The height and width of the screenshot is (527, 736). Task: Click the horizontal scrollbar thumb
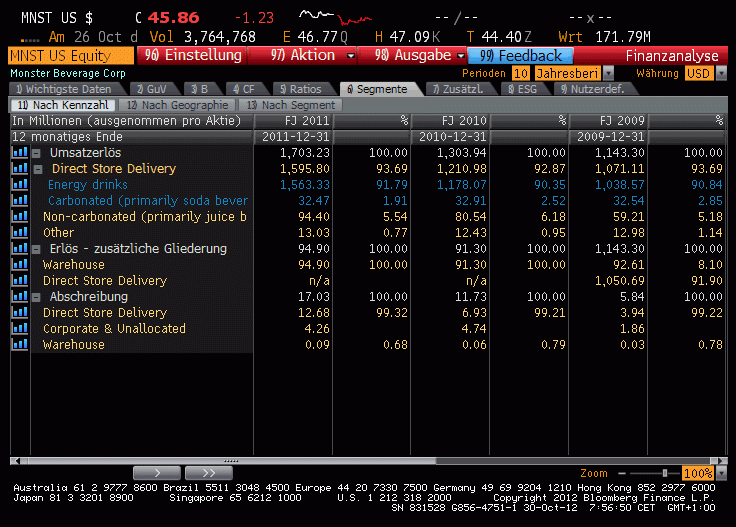pyautogui.click(x=232, y=461)
